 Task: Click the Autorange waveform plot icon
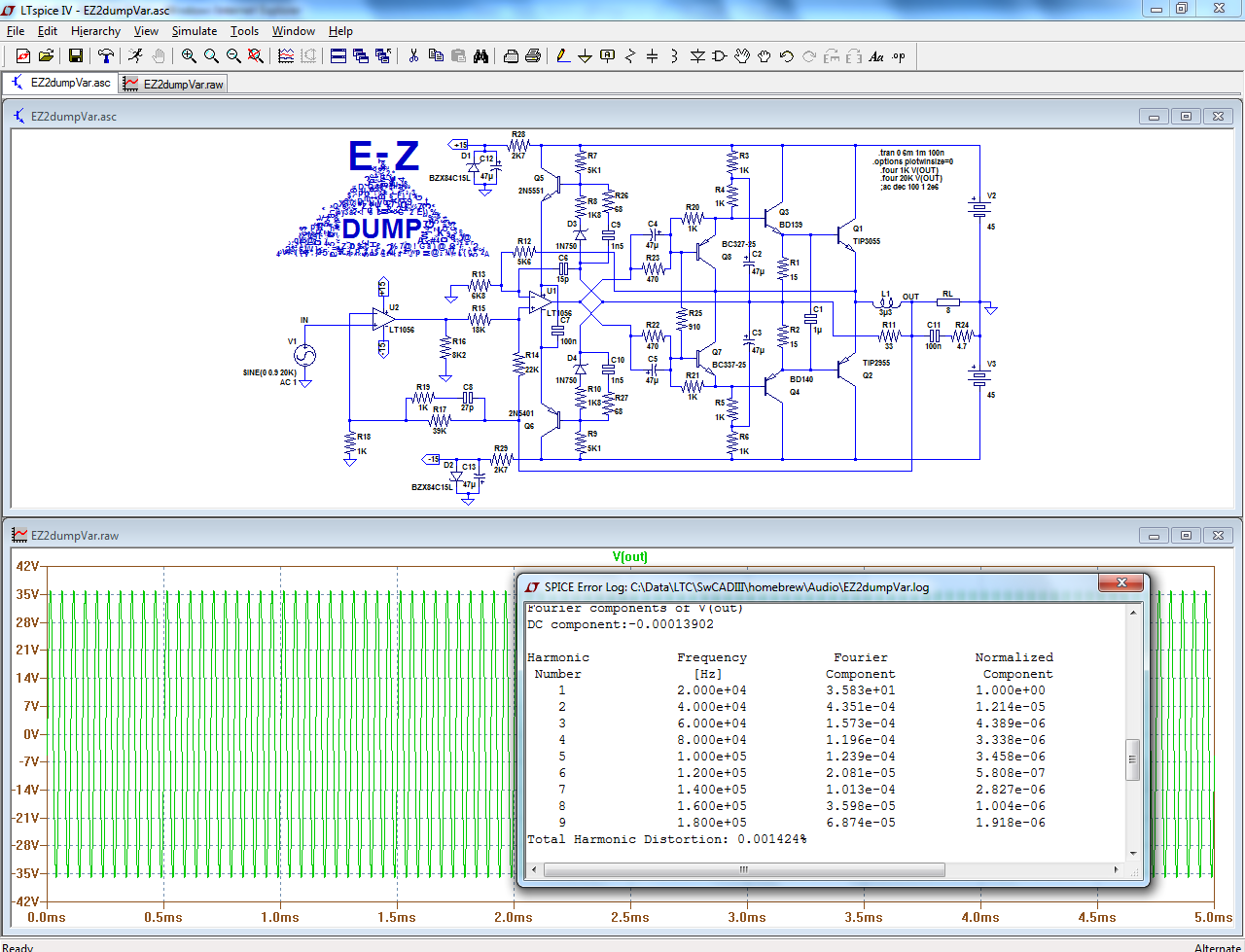pos(286,56)
